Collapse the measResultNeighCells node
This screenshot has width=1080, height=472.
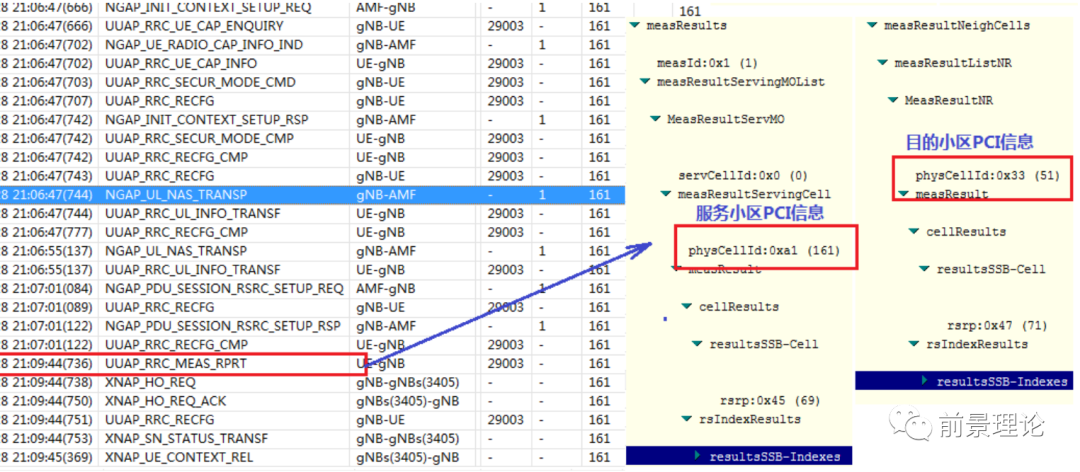[x=872, y=25]
